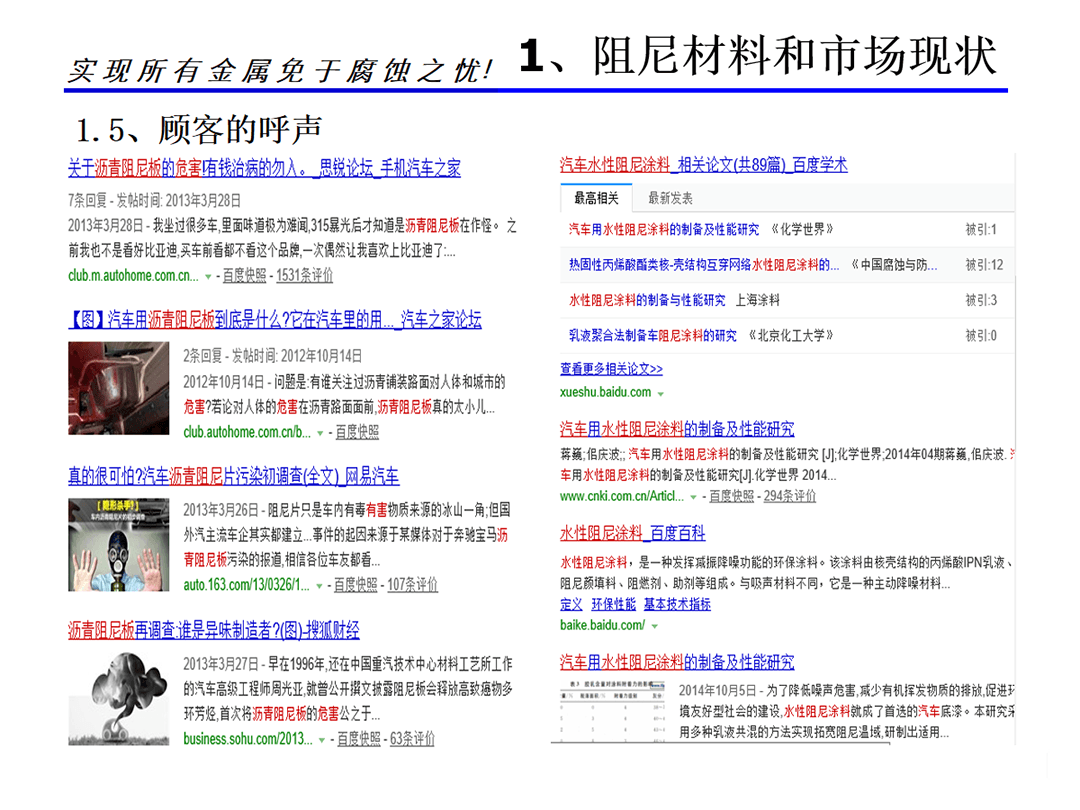Click auto.163.com/13/0326/1... green URL
The width and height of the screenshot is (1080, 810).
(247, 585)
